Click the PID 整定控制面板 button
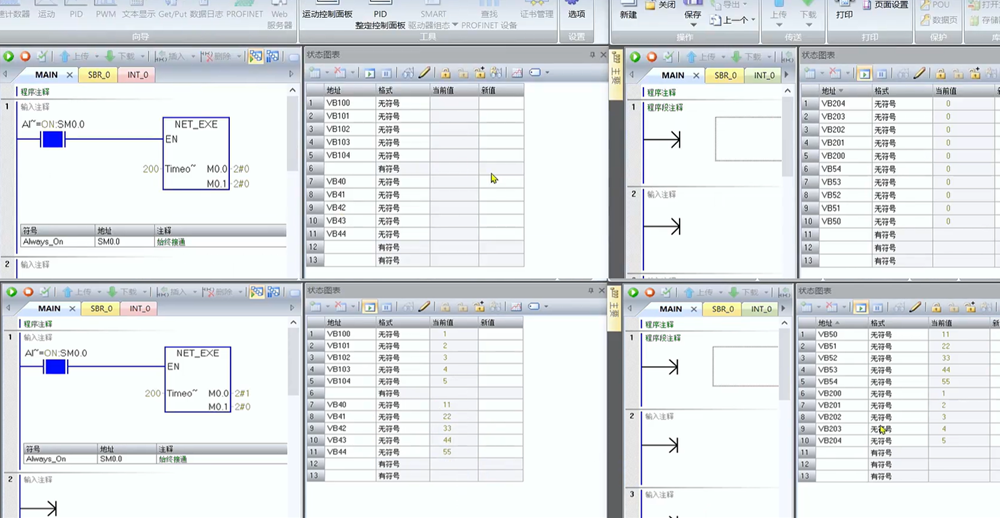 click(380, 19)
